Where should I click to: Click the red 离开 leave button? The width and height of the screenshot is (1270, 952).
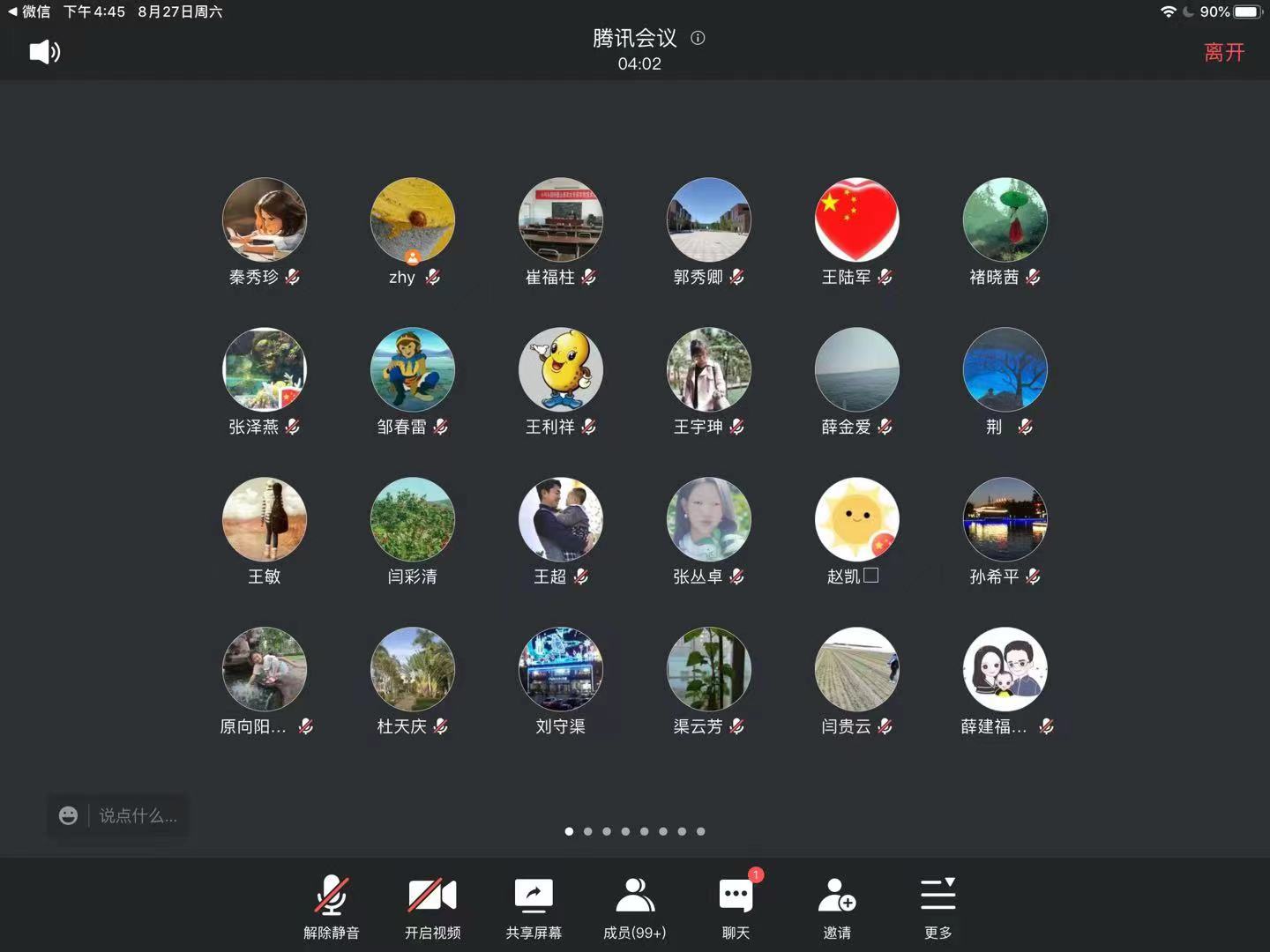point(1224,53)
